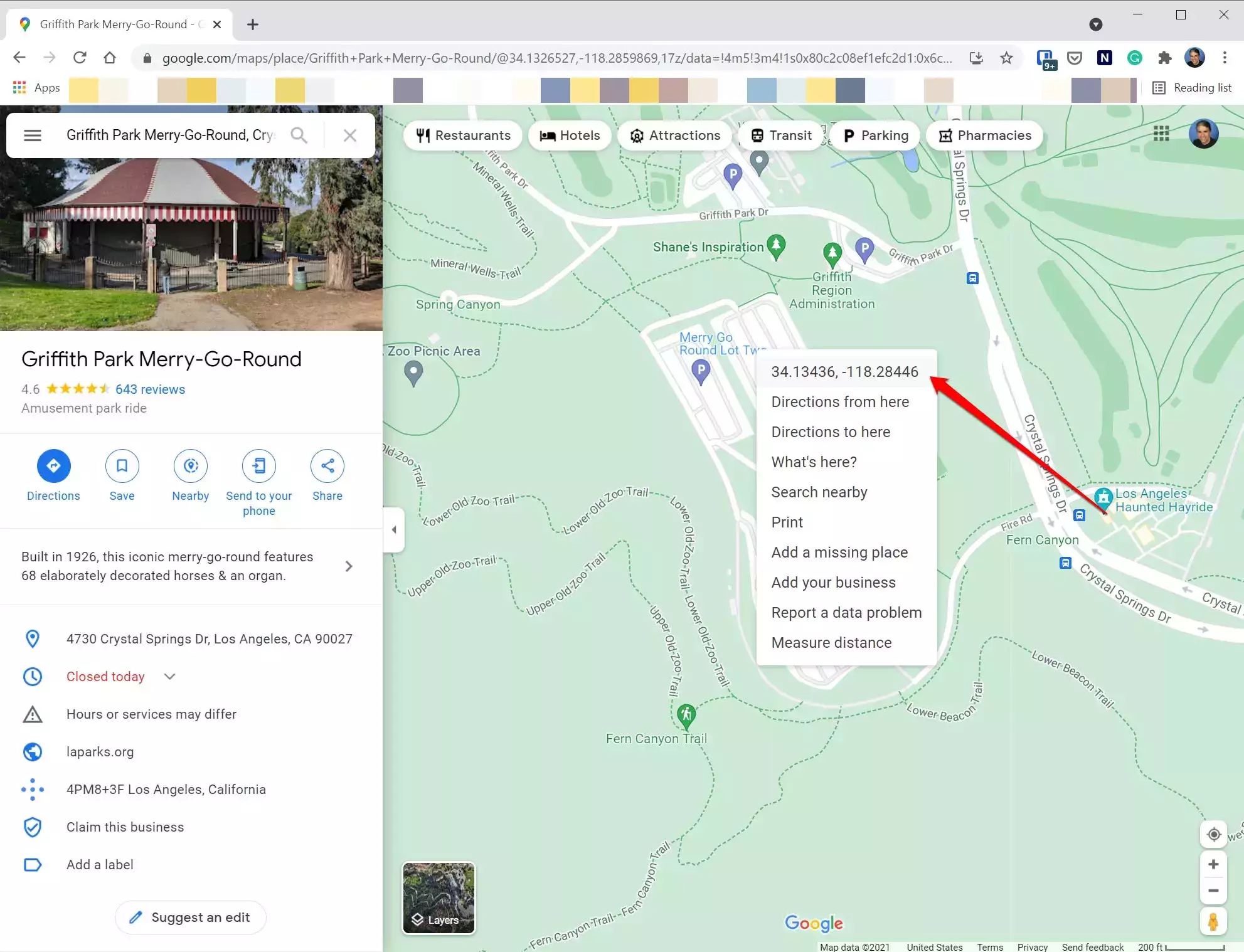Viewport: 1244px width, 952px height.
Task: Open the Extensions puzzle icon
Action: (1164, 58)
